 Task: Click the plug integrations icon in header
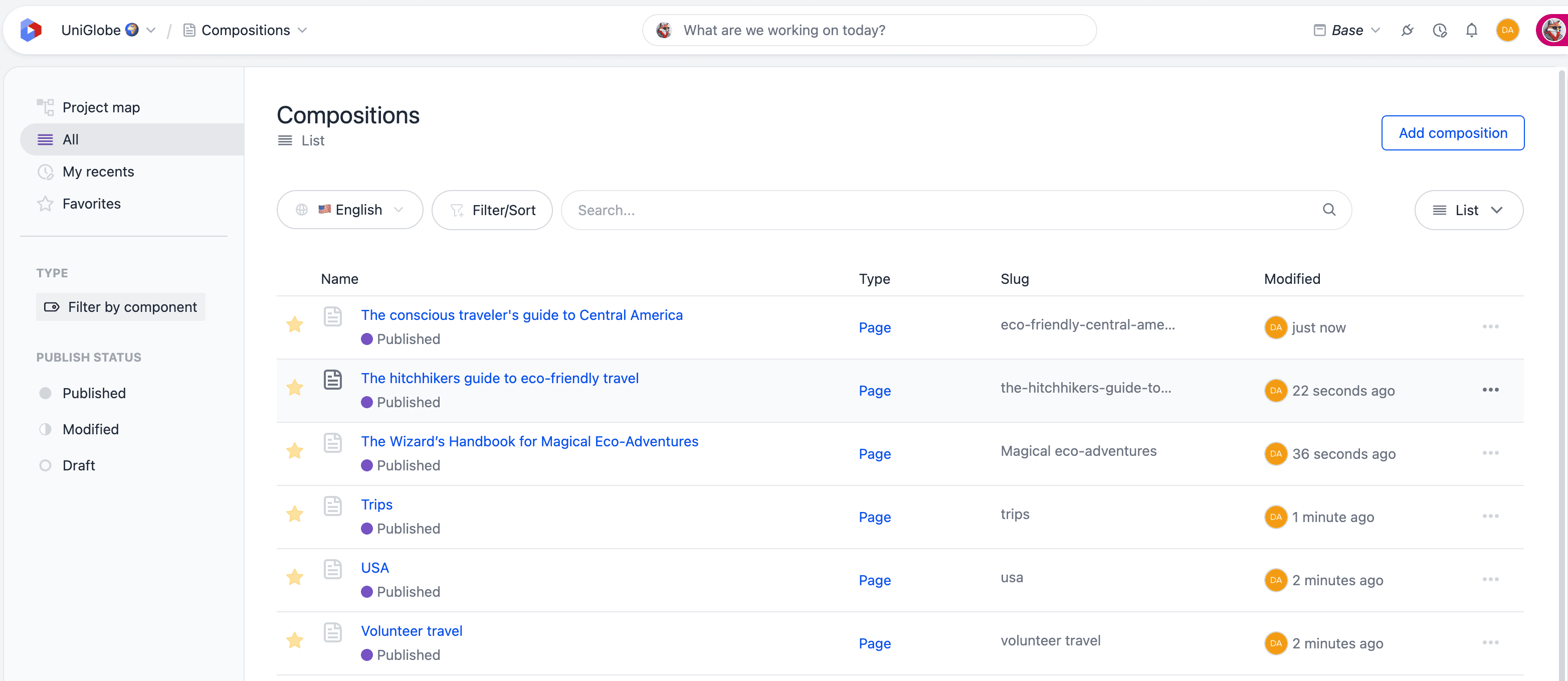1407,30
